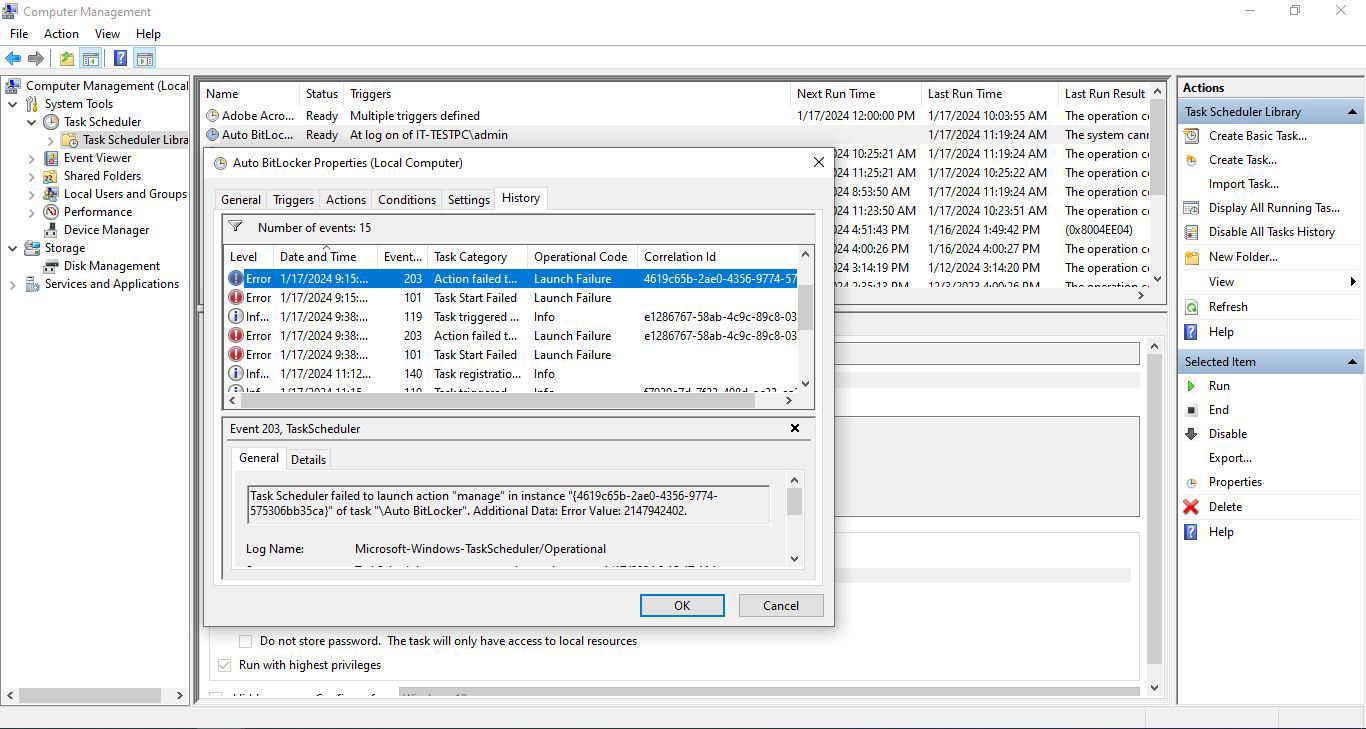Check 'Do not store password' checkbox

coord(245,641)
